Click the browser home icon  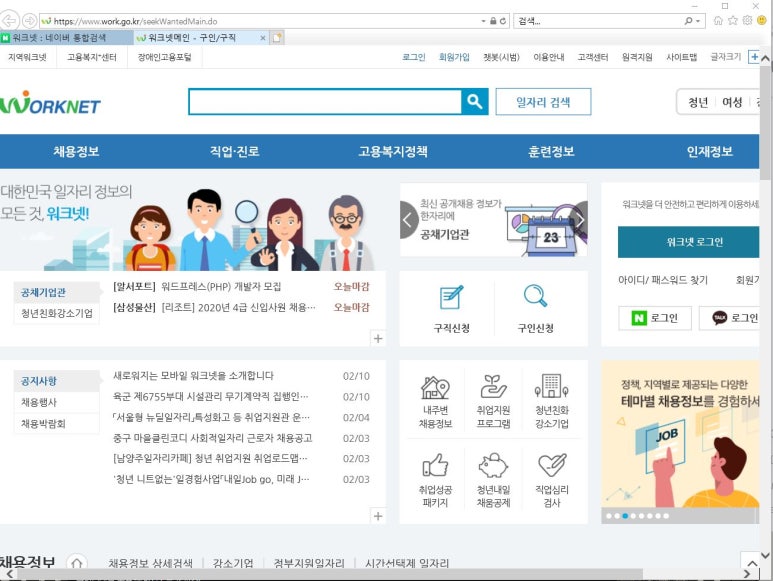719,21
